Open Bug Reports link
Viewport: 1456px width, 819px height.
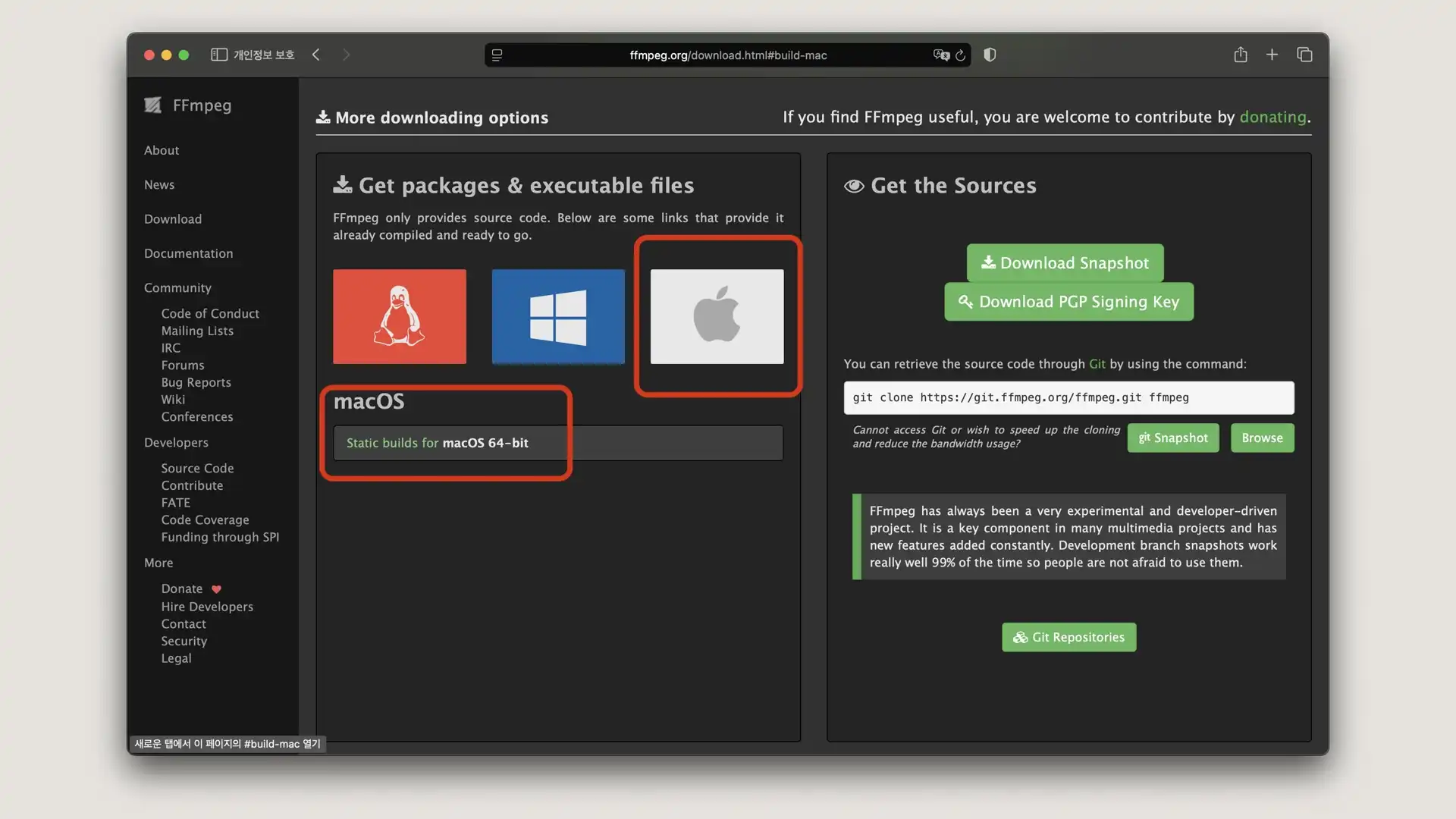(196, 383)
